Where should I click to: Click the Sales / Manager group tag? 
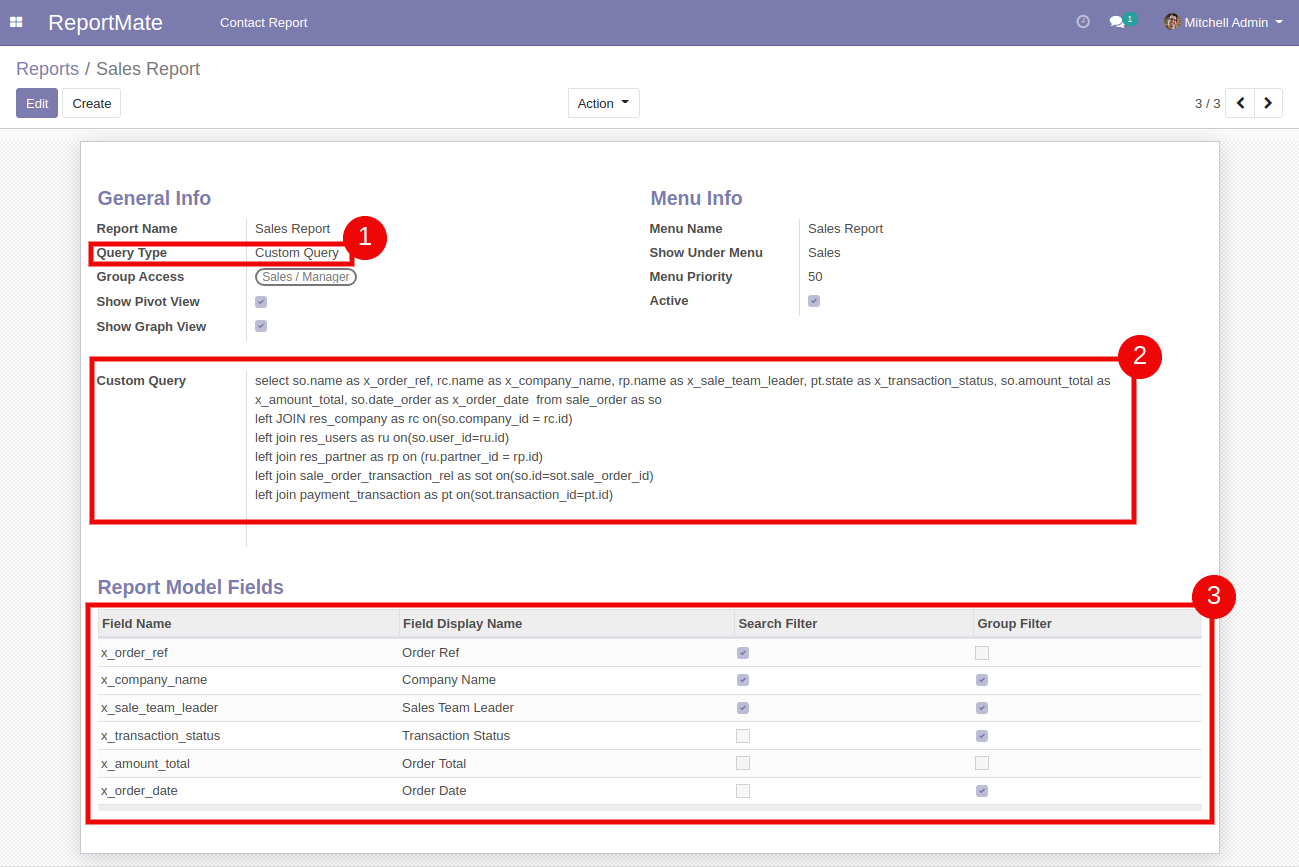306,277
